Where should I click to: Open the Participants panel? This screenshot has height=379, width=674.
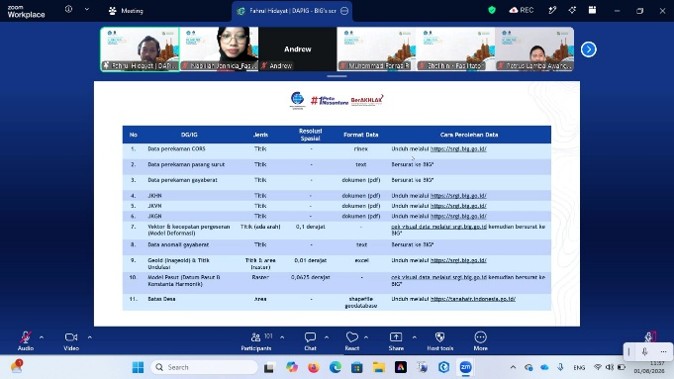pos(256,341)
